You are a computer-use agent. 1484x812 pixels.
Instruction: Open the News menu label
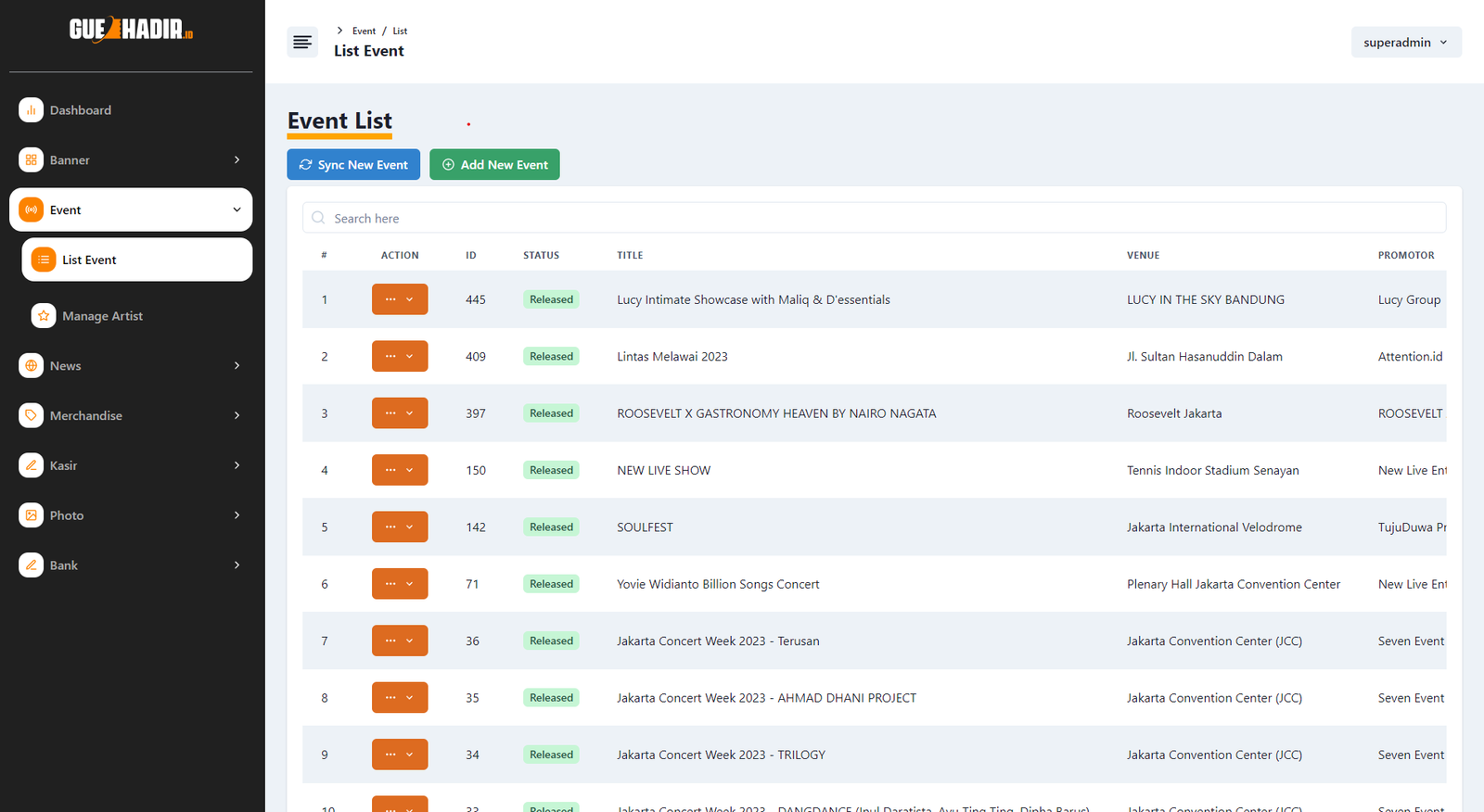(65, 366)
